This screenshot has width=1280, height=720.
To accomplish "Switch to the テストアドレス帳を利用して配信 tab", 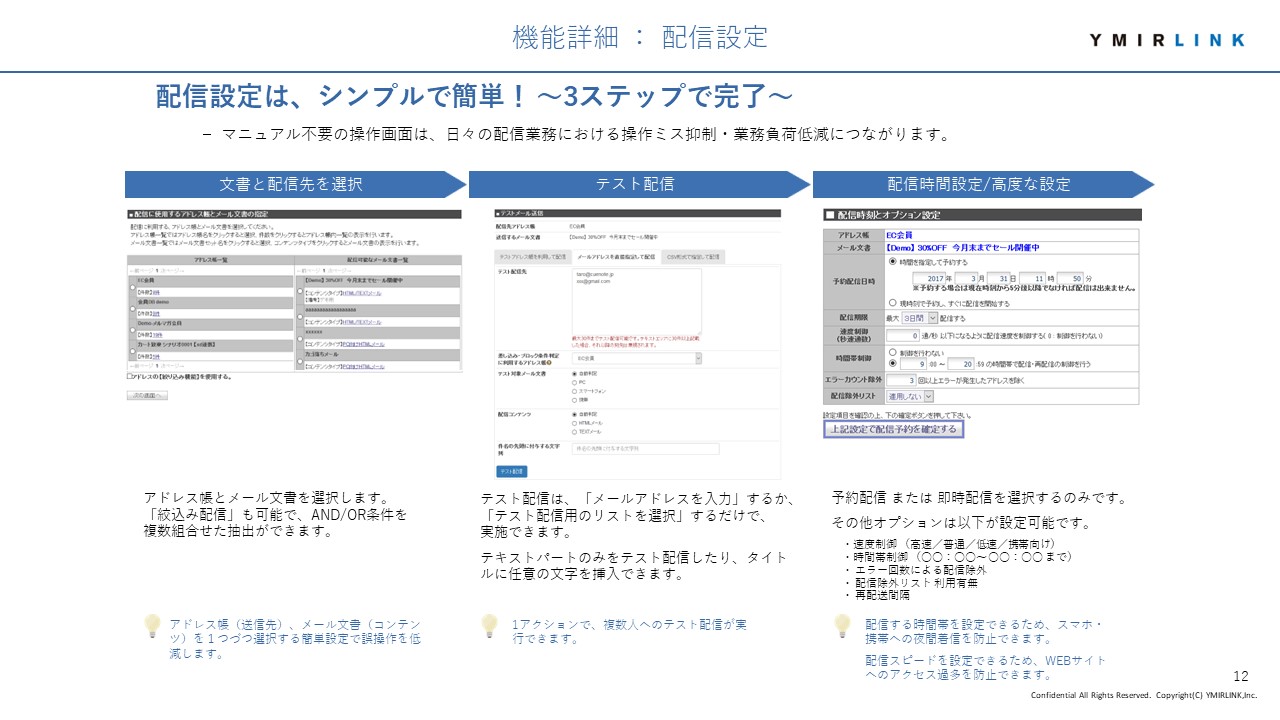I will (x=532, y=257).
